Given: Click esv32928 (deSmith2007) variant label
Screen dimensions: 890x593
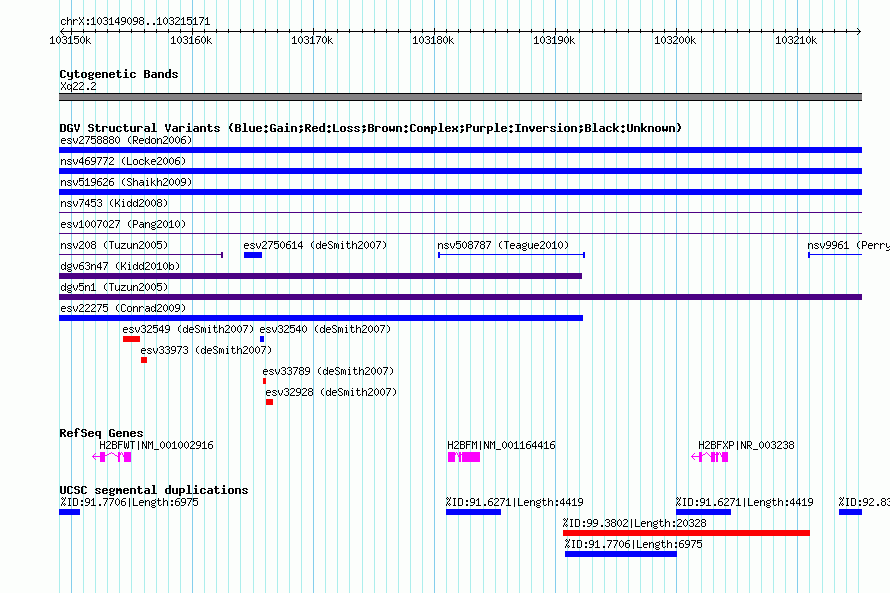Looking at the screenshot, I should [331, 392].
